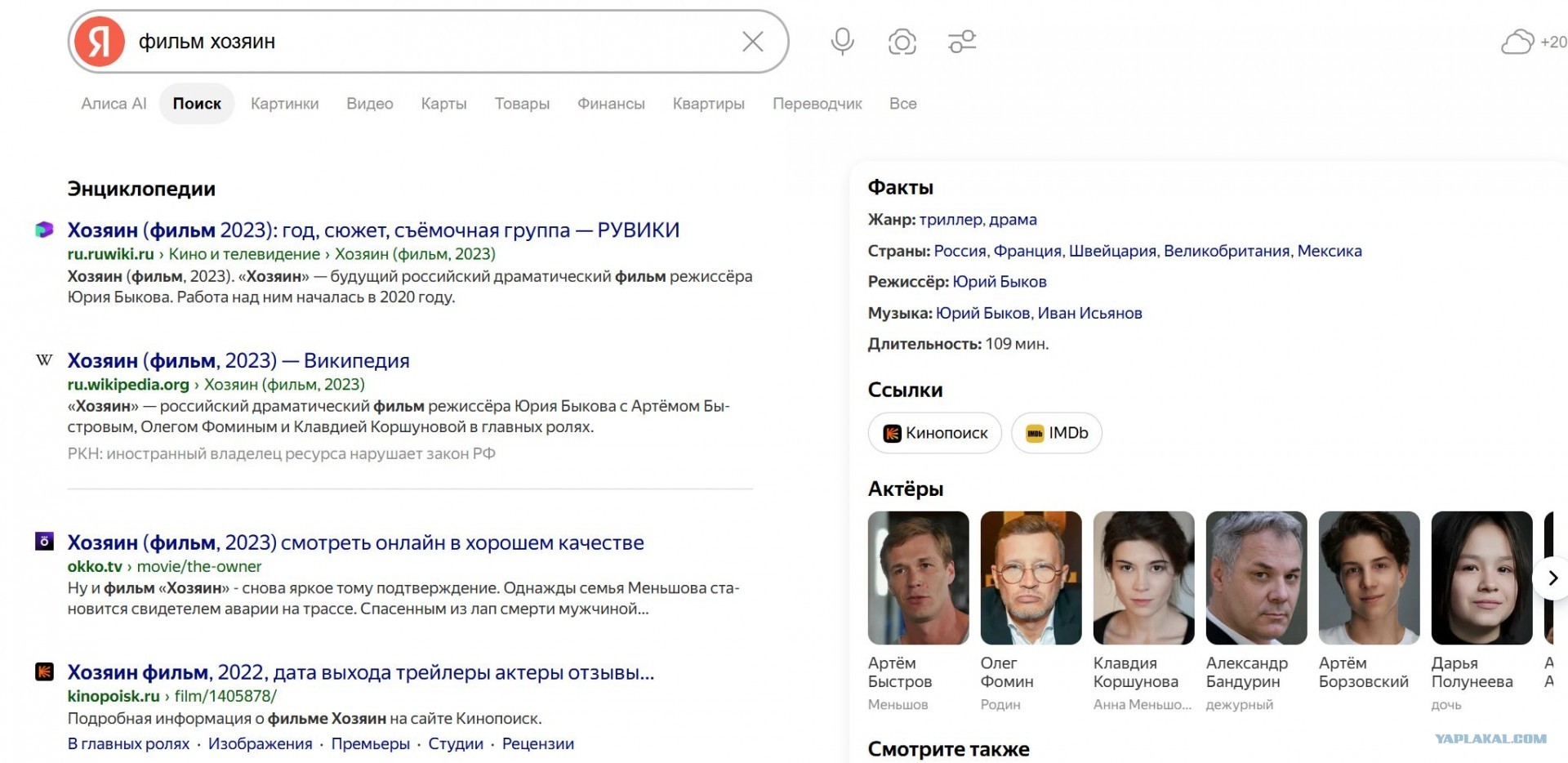
Task: Show more actors with right arrow
Action: point(1552,578)
